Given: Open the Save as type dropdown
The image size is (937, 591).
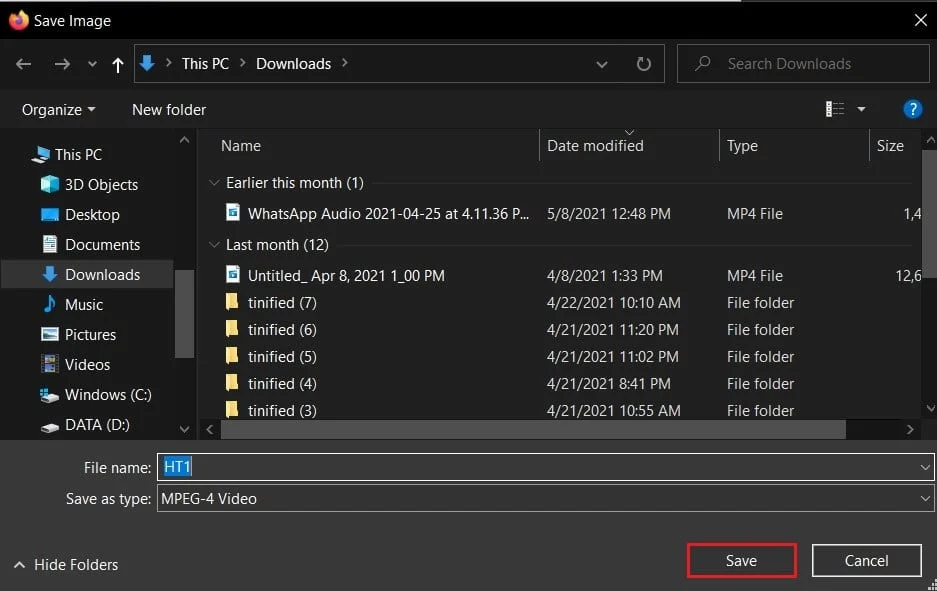Looking at the screenshot, I should [925, 498].
